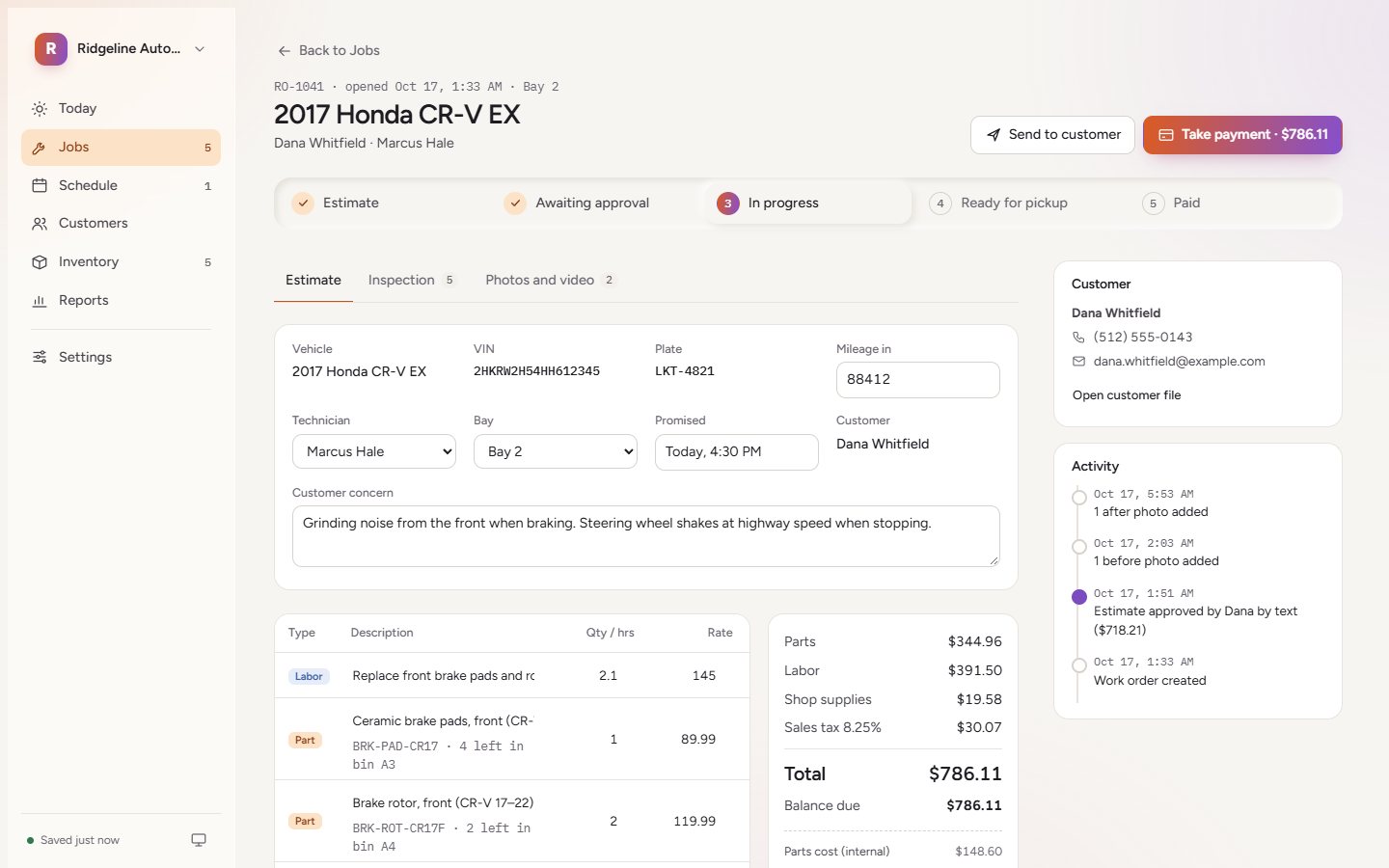Screen dimensions: 1389x868
Task: Click the Mileage in field showing 88412
Action: click(x=918, y=380)
